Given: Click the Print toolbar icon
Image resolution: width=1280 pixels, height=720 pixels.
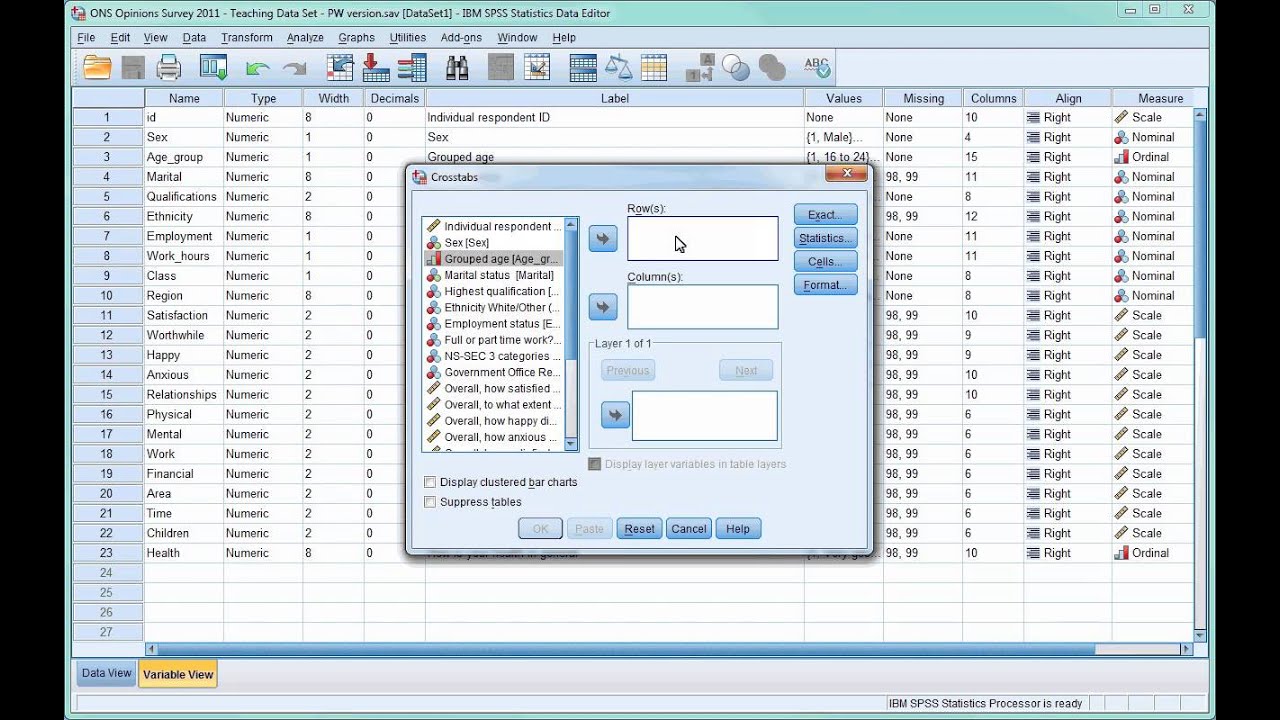Looking at the screenshot, I should point(168,68).
